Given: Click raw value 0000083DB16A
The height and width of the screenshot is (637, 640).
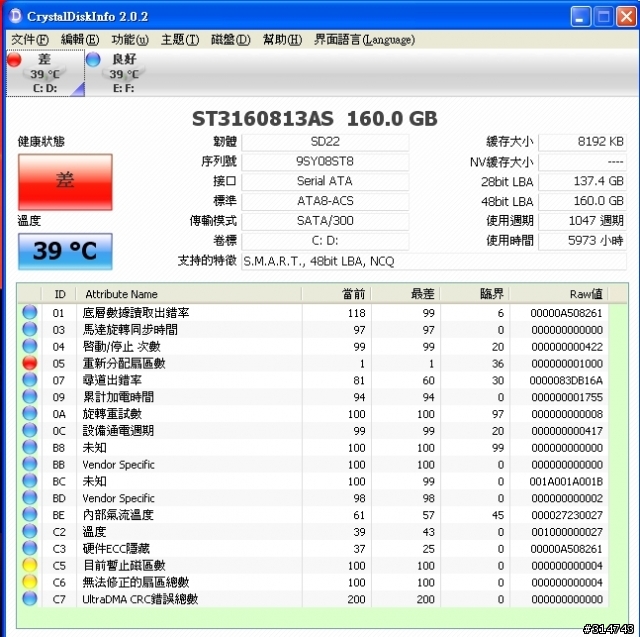Looking at the screenshot, I should (566, 380).
